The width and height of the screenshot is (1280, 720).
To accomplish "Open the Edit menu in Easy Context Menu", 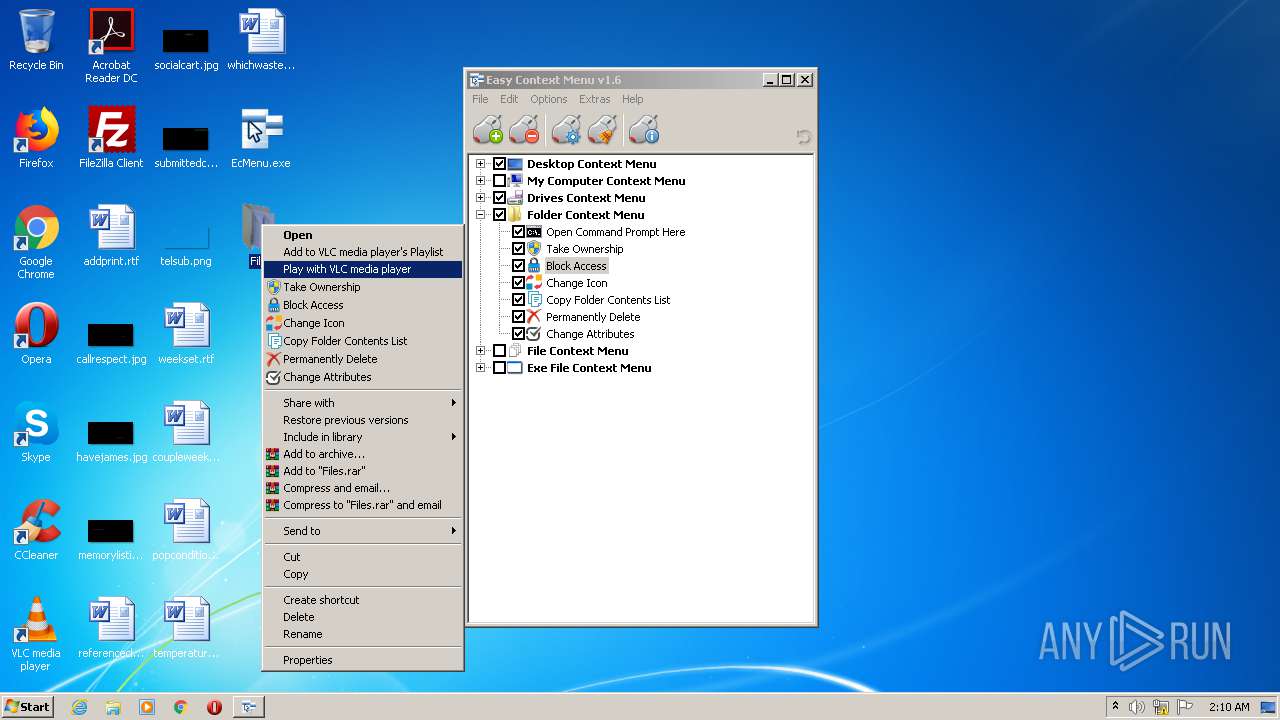I will (509, 99).
